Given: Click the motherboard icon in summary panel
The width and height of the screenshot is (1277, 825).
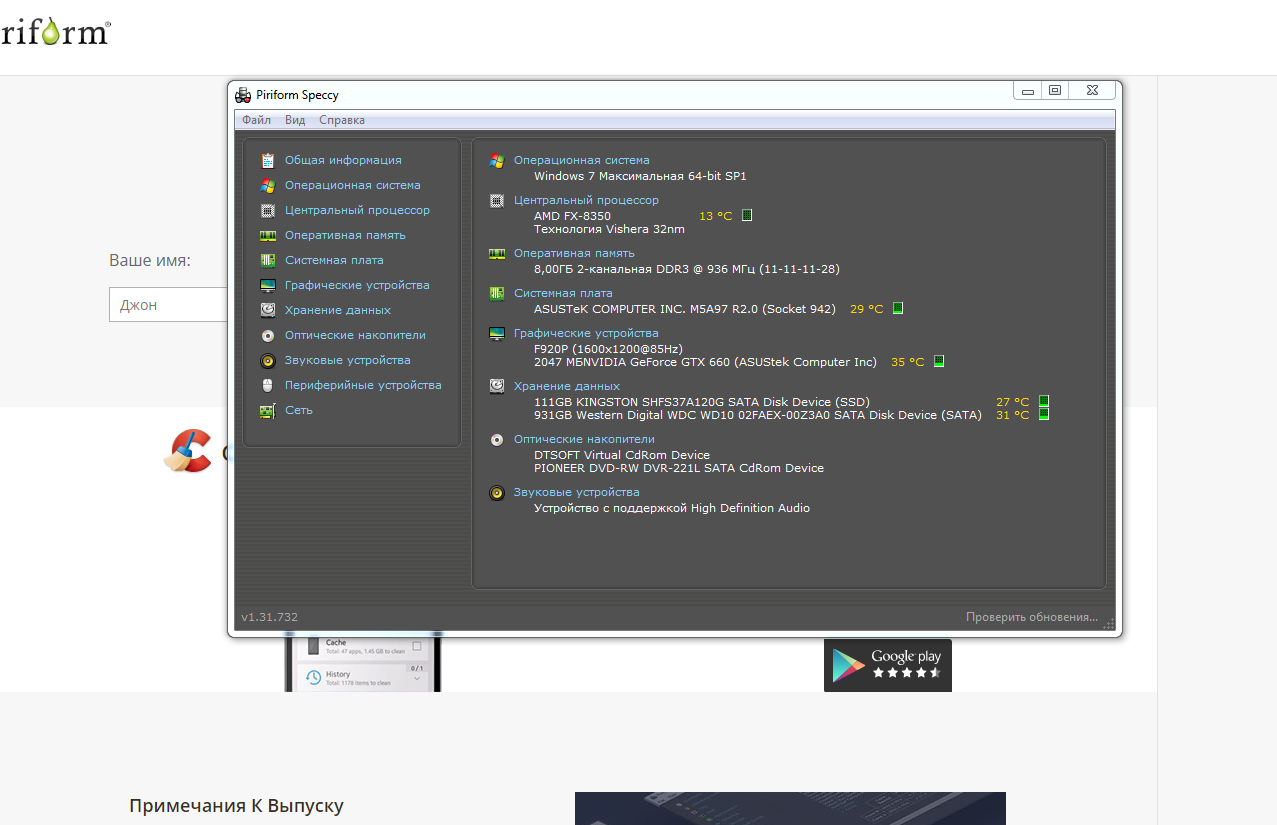Looking at the screenshot, I should [x=497, y=293].
